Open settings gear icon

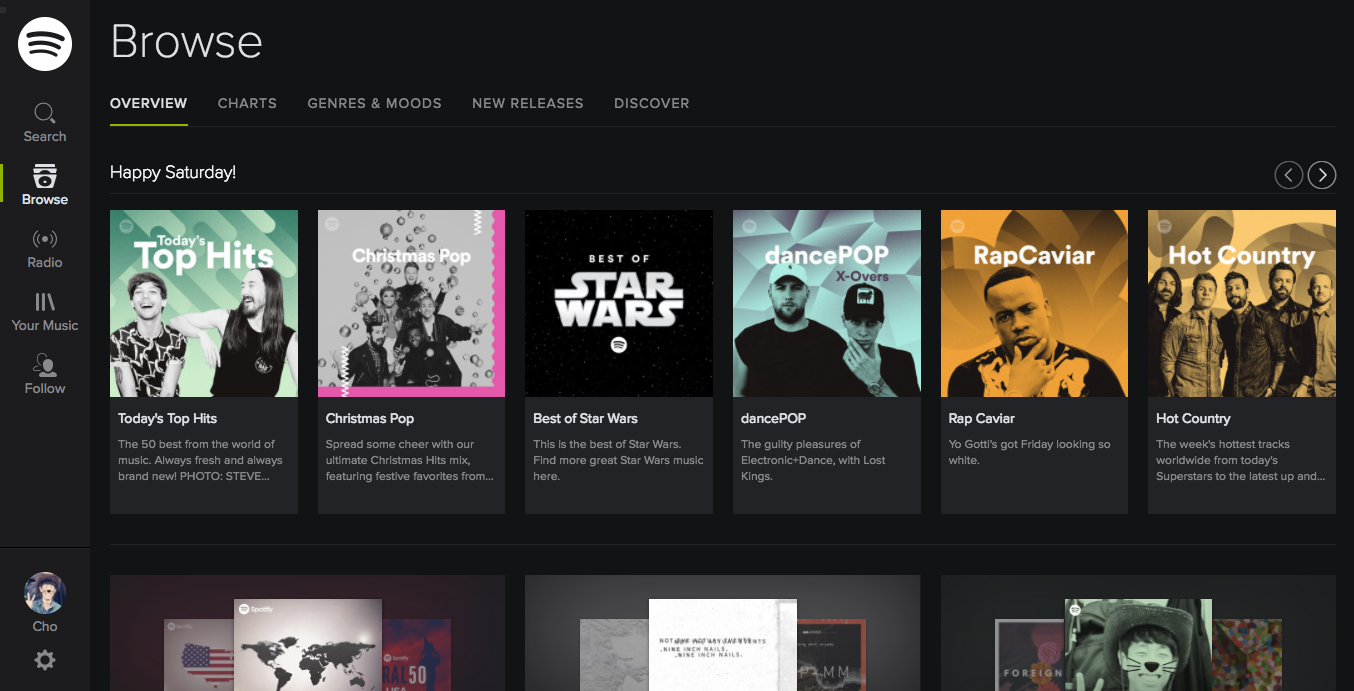pyautogui.click(x=45, y=660)
